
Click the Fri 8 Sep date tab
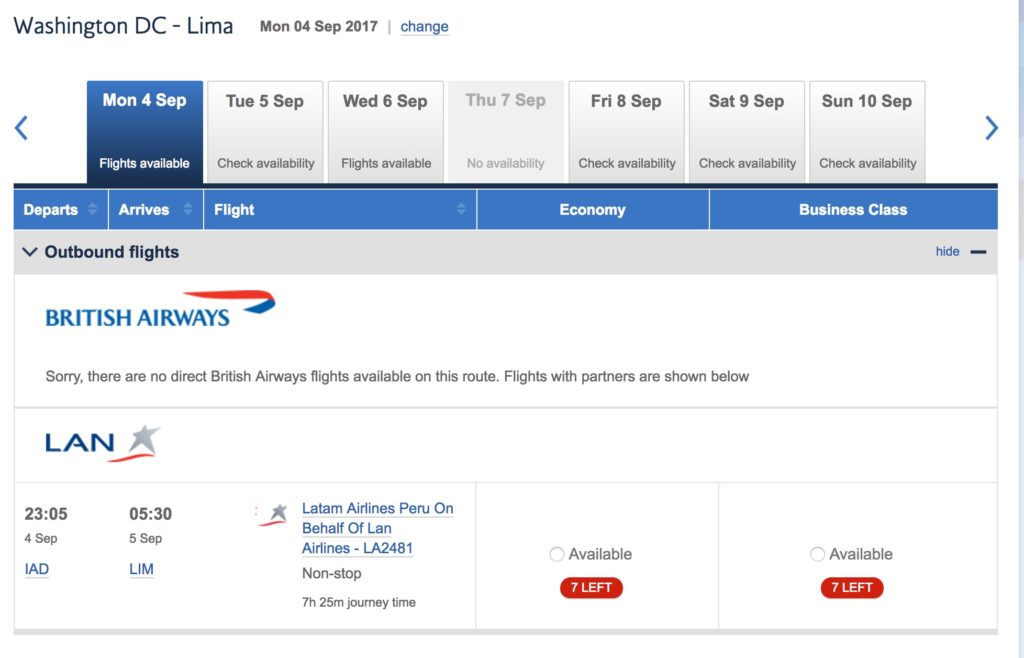(x=626, y=131)
